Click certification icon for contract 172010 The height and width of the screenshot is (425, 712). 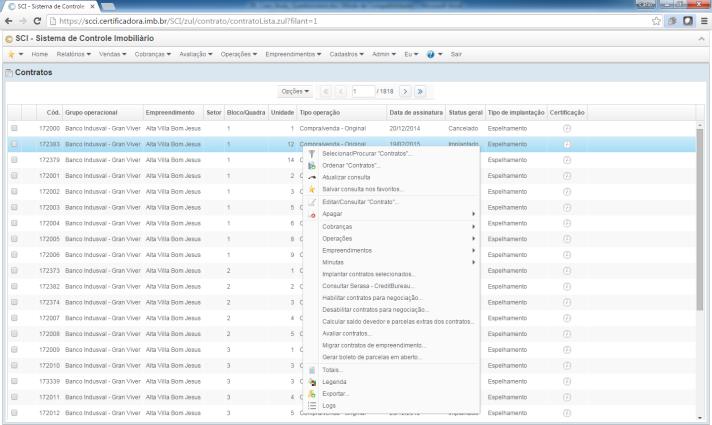[x=567, y=366]
